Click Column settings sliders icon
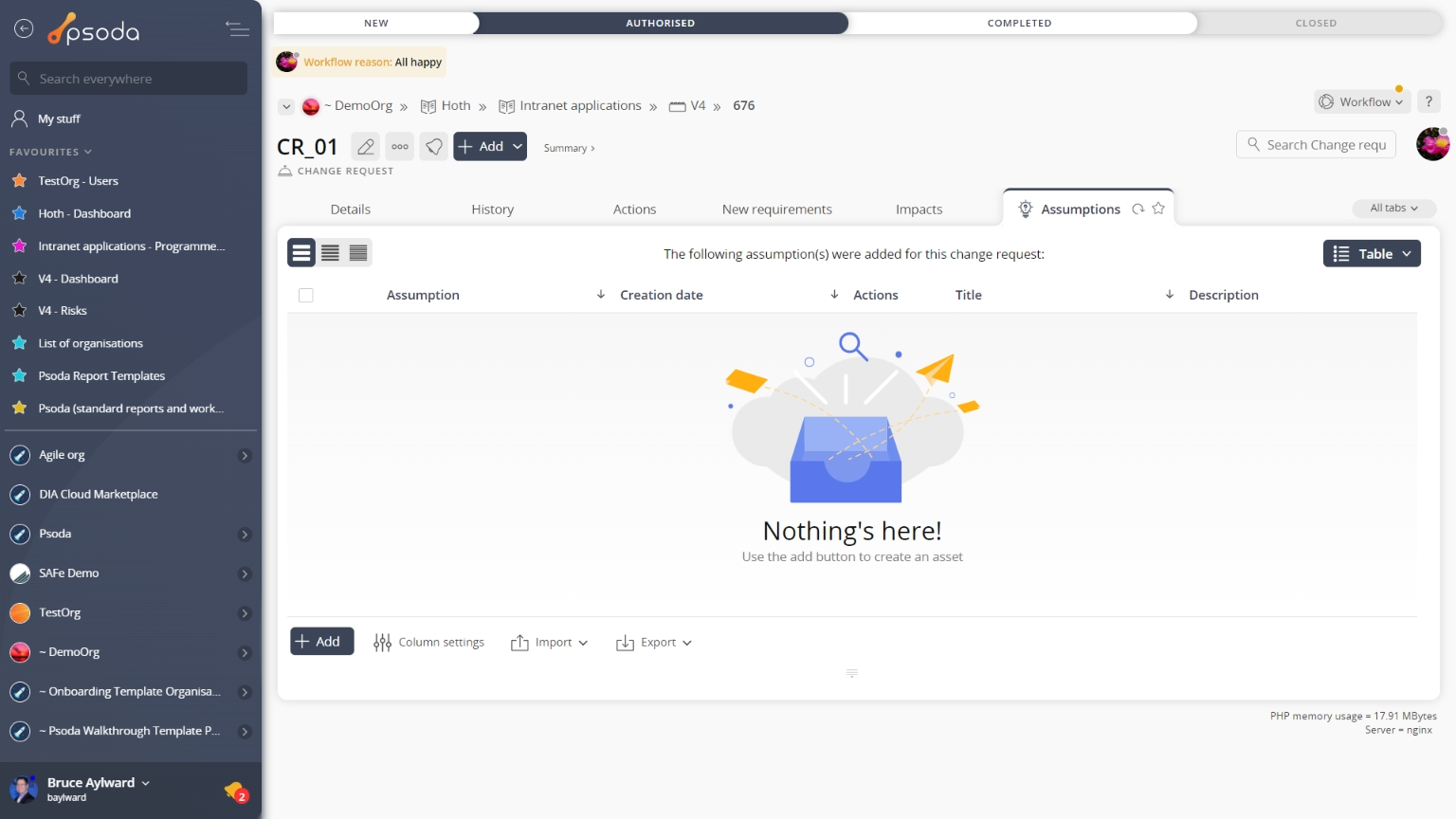The image size is (1456, 819). point(382,643)
